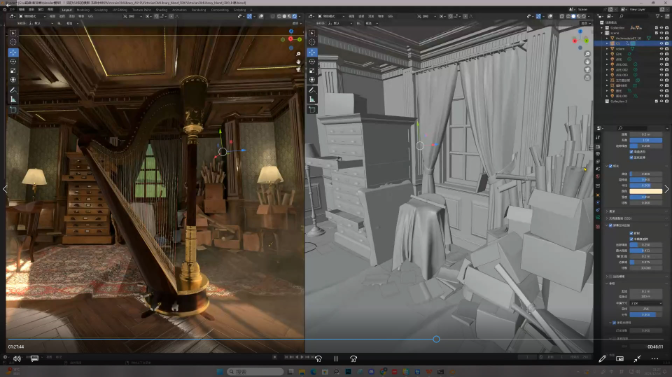The image size is (672, 377).
Task: Toggle eye icon on the highlighted outliner row
Action: [x=661, y=43]
